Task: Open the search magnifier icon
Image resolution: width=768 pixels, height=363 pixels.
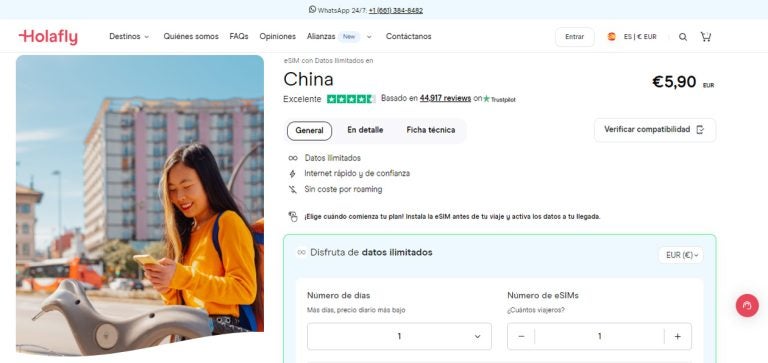Action: [683, 37]
